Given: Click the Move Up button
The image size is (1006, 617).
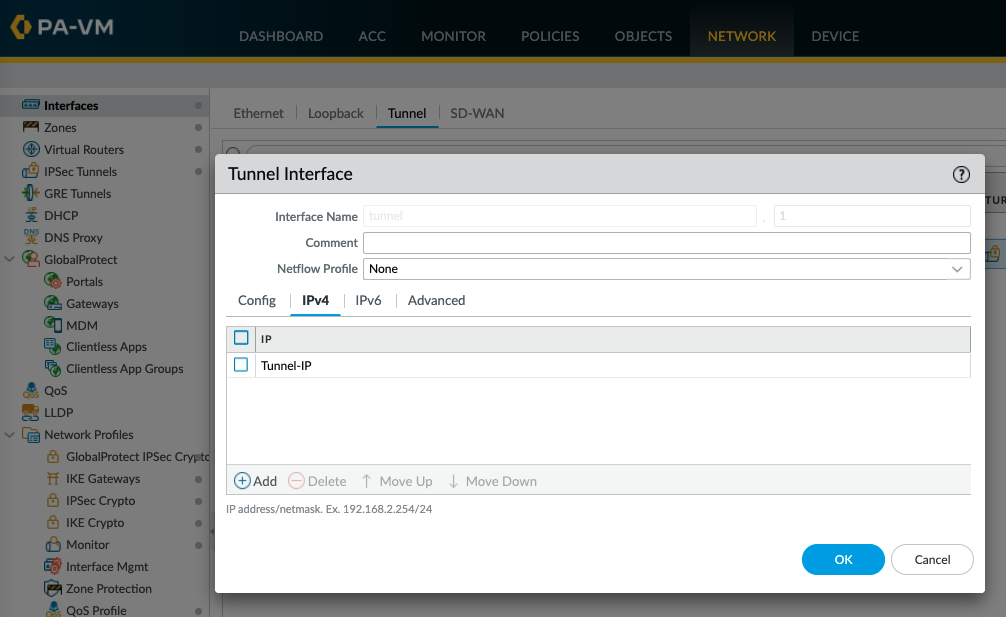Looking at the screenshot, I should (396, 481).
